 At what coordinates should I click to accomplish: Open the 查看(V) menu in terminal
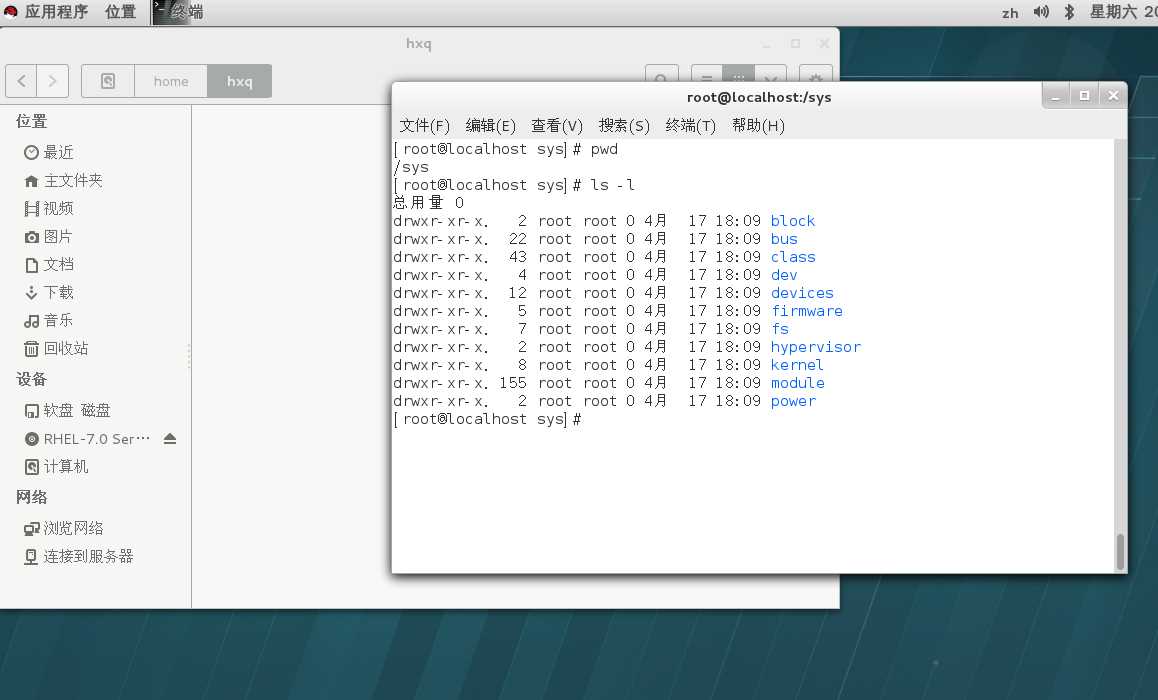[x=557, y=126]
